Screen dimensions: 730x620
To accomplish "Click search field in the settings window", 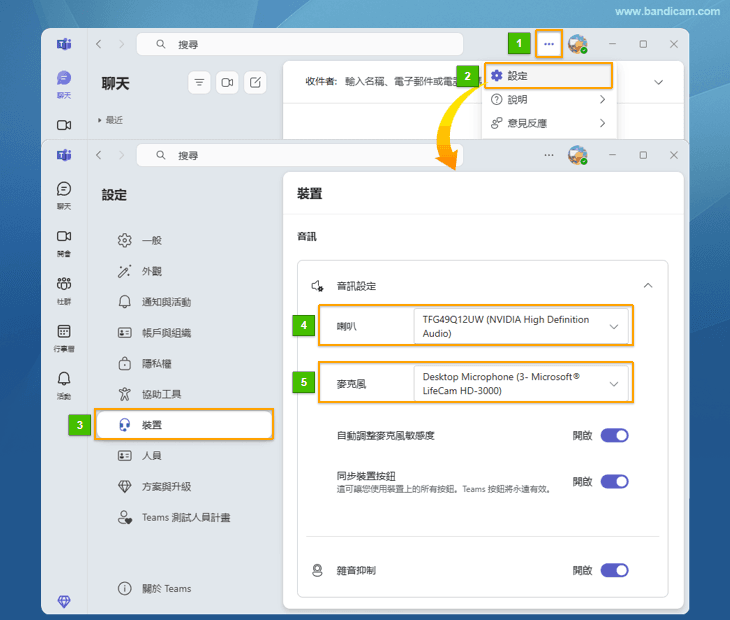I will point(300,155).
